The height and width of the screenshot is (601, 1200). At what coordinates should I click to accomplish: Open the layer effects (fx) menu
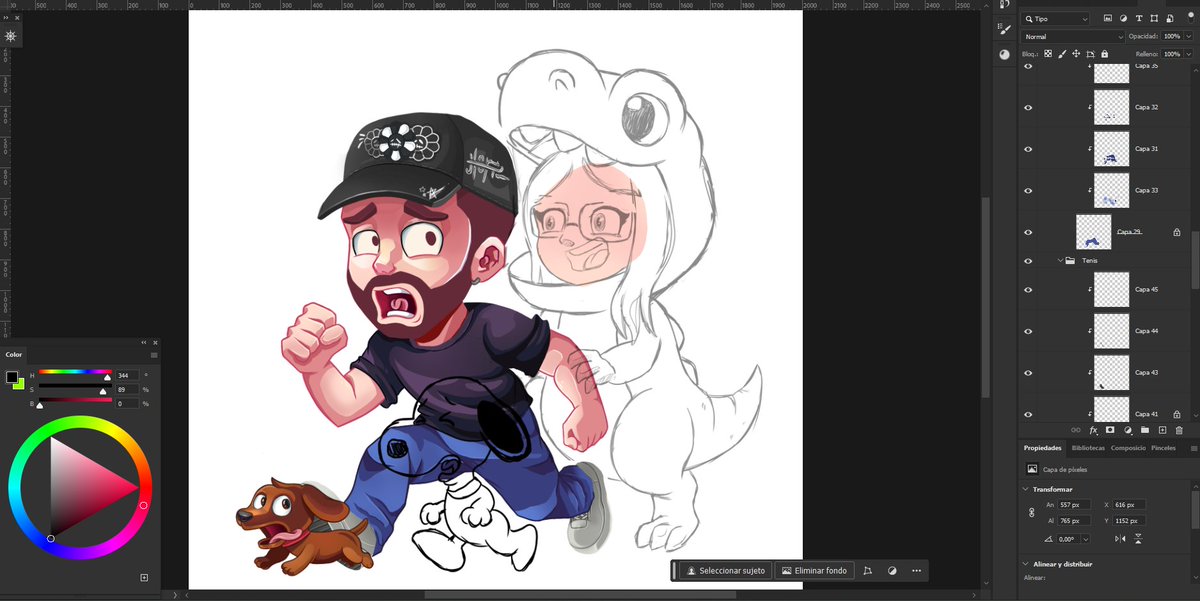1094,431
